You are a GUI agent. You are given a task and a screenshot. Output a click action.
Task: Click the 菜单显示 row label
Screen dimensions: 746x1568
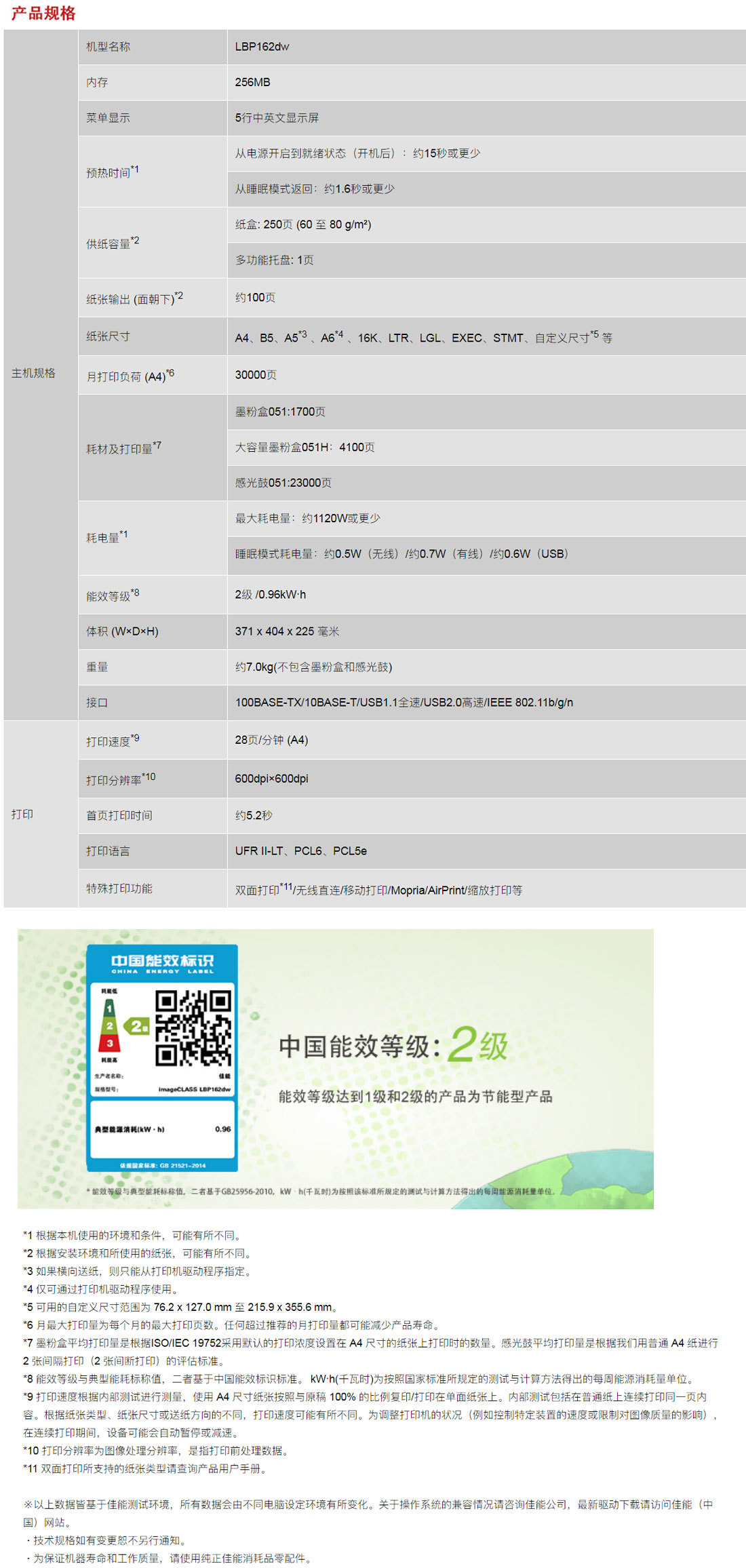[108, 117]
